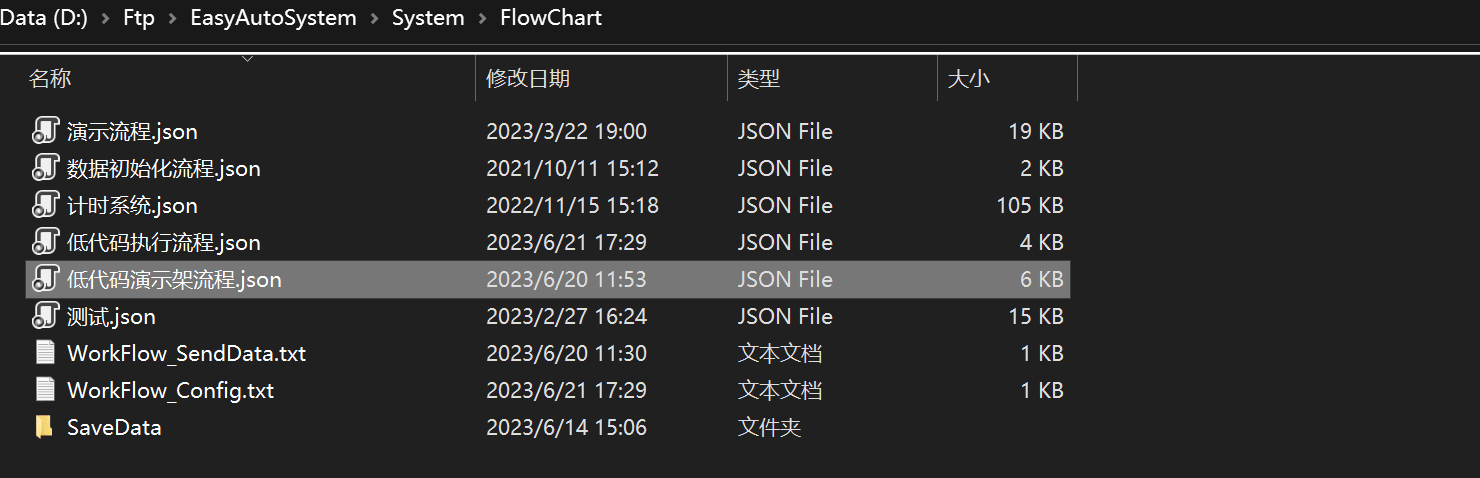The width and height of the screenshot is (1480, 478).
Task: Sort files by 大小 column header
Action: 968,78
